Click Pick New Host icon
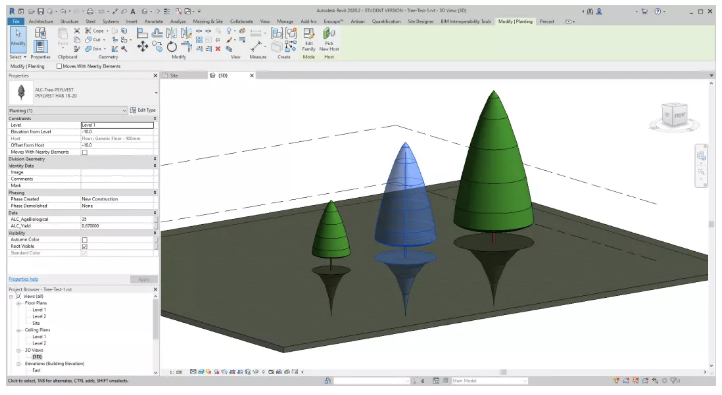This screenshot has width=722, height=395. 329,39
